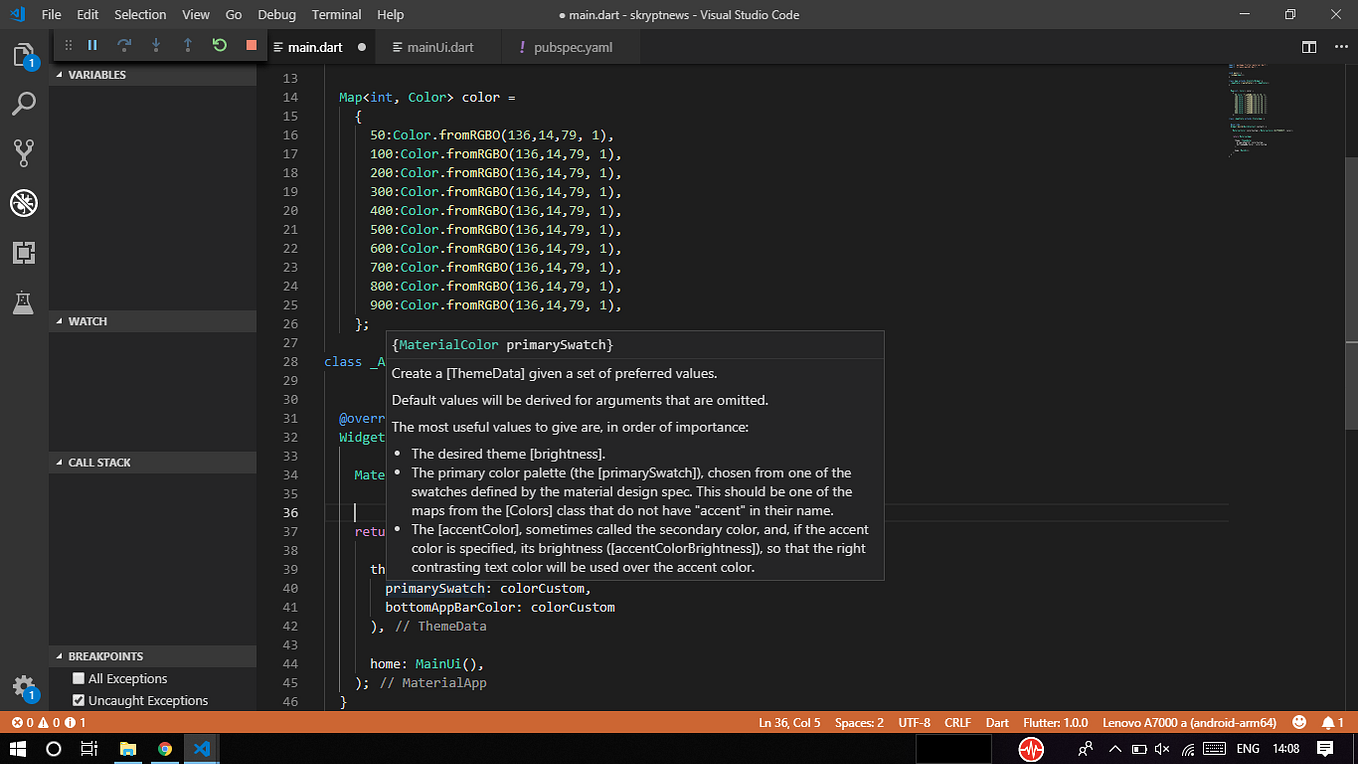Open the Explorer view in activity bar
This screenshot has height=764, width=1358.
[24, 55]
